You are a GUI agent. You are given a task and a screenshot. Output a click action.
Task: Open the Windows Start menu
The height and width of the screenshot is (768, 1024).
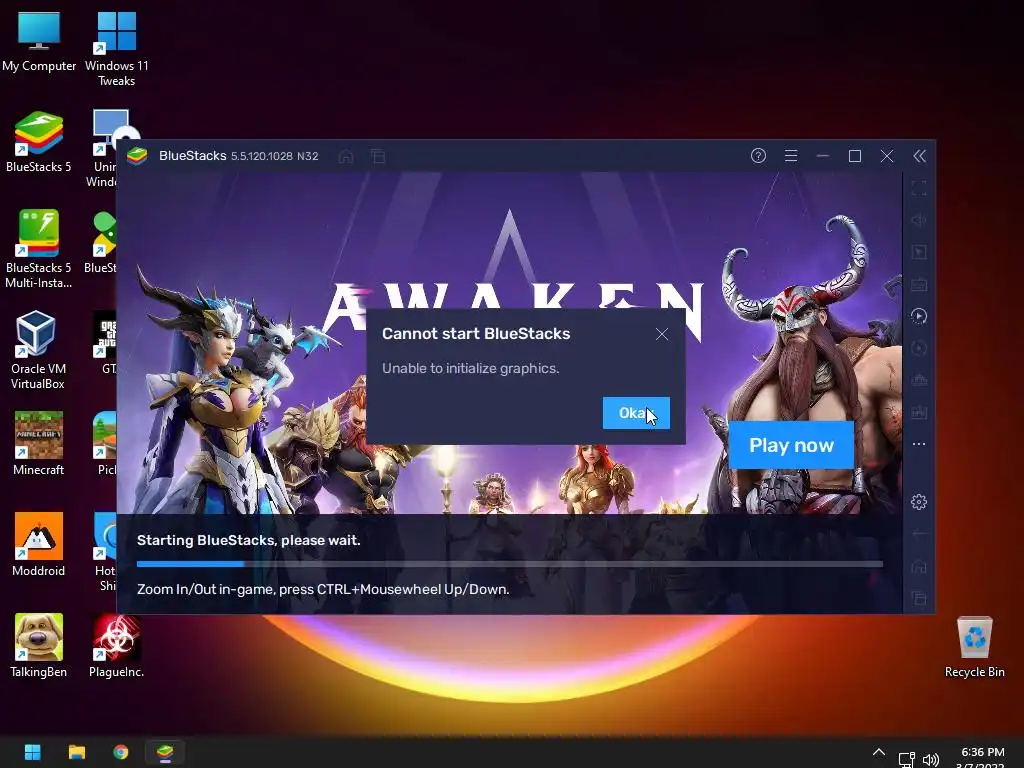point(33,752)
